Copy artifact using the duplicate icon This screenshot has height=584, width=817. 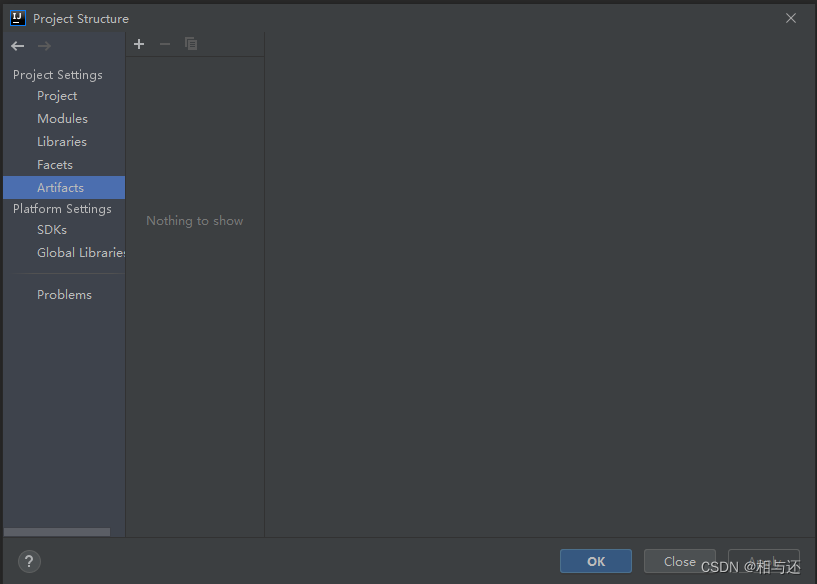tap(191, 44)
